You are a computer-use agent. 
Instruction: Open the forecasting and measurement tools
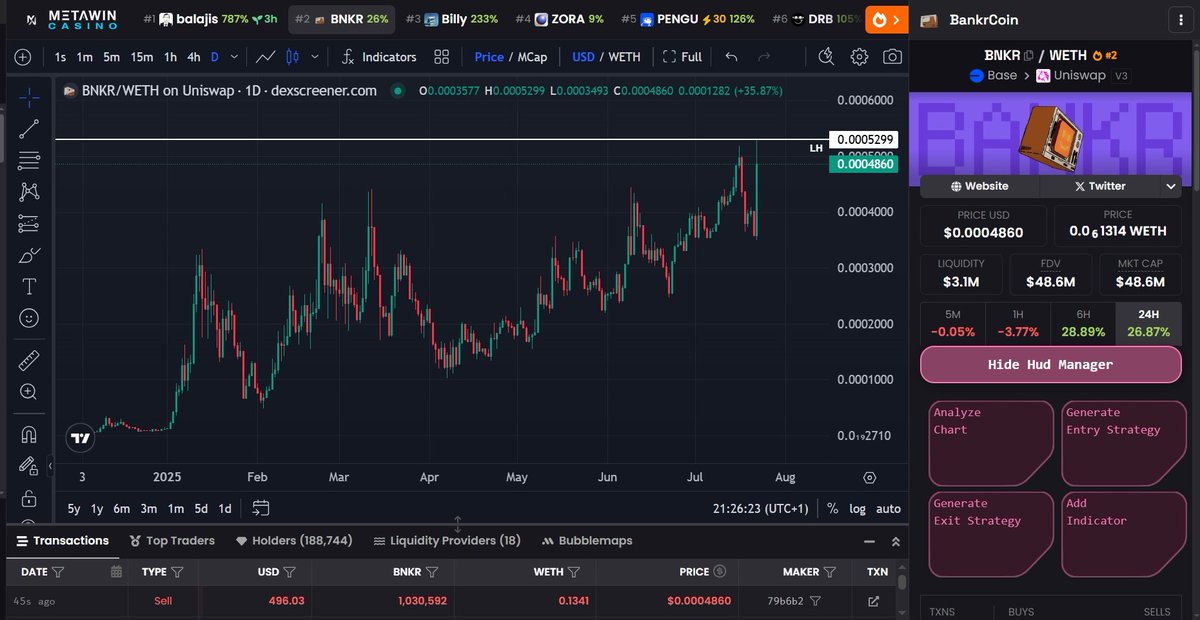29,223
